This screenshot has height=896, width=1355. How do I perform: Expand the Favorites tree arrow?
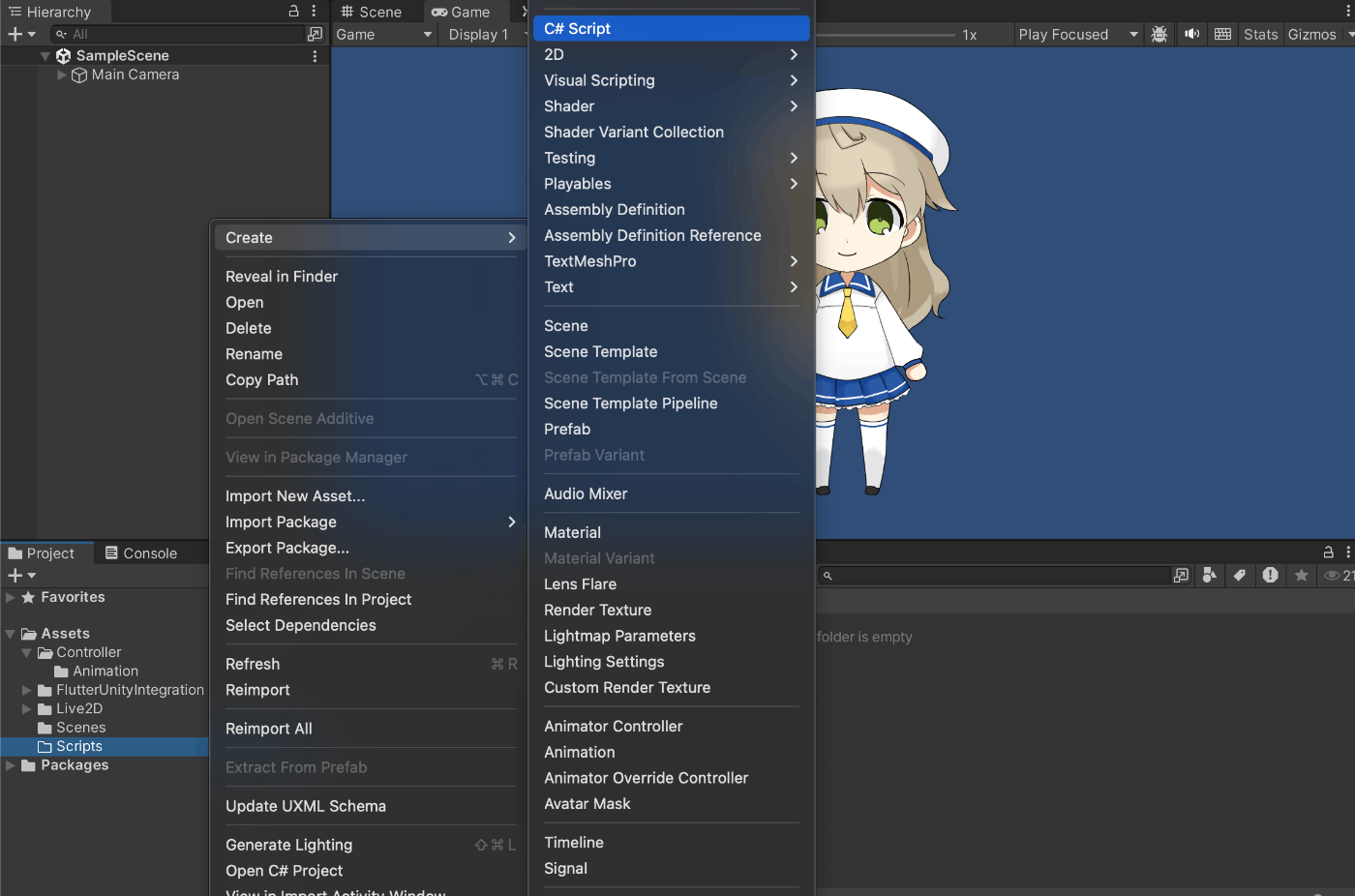[x=11, y=598]
